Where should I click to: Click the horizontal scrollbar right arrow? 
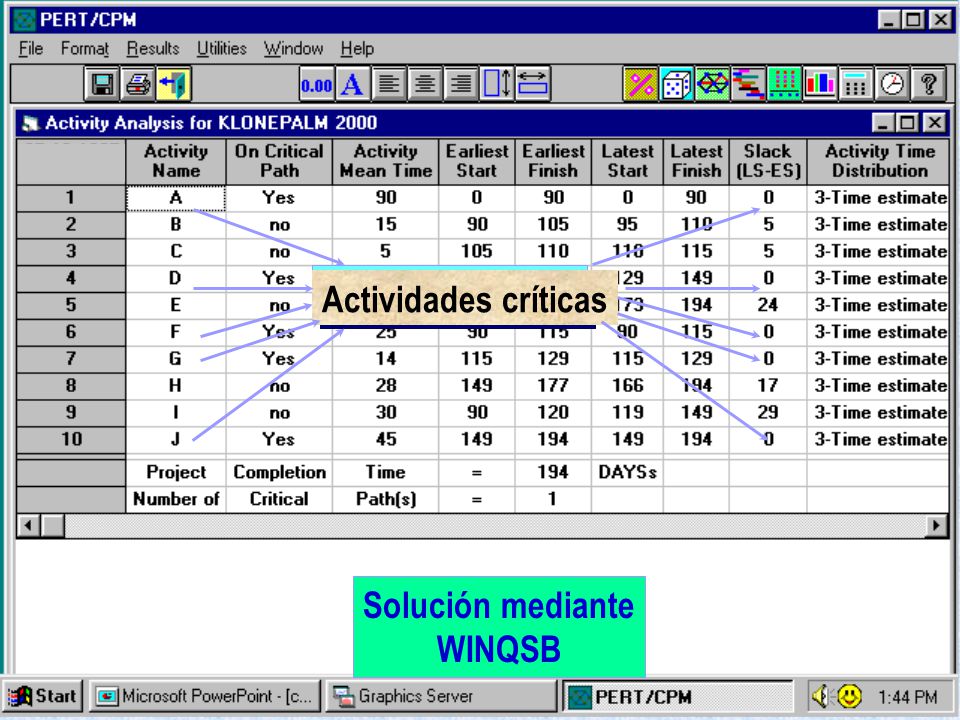(935, 525)
